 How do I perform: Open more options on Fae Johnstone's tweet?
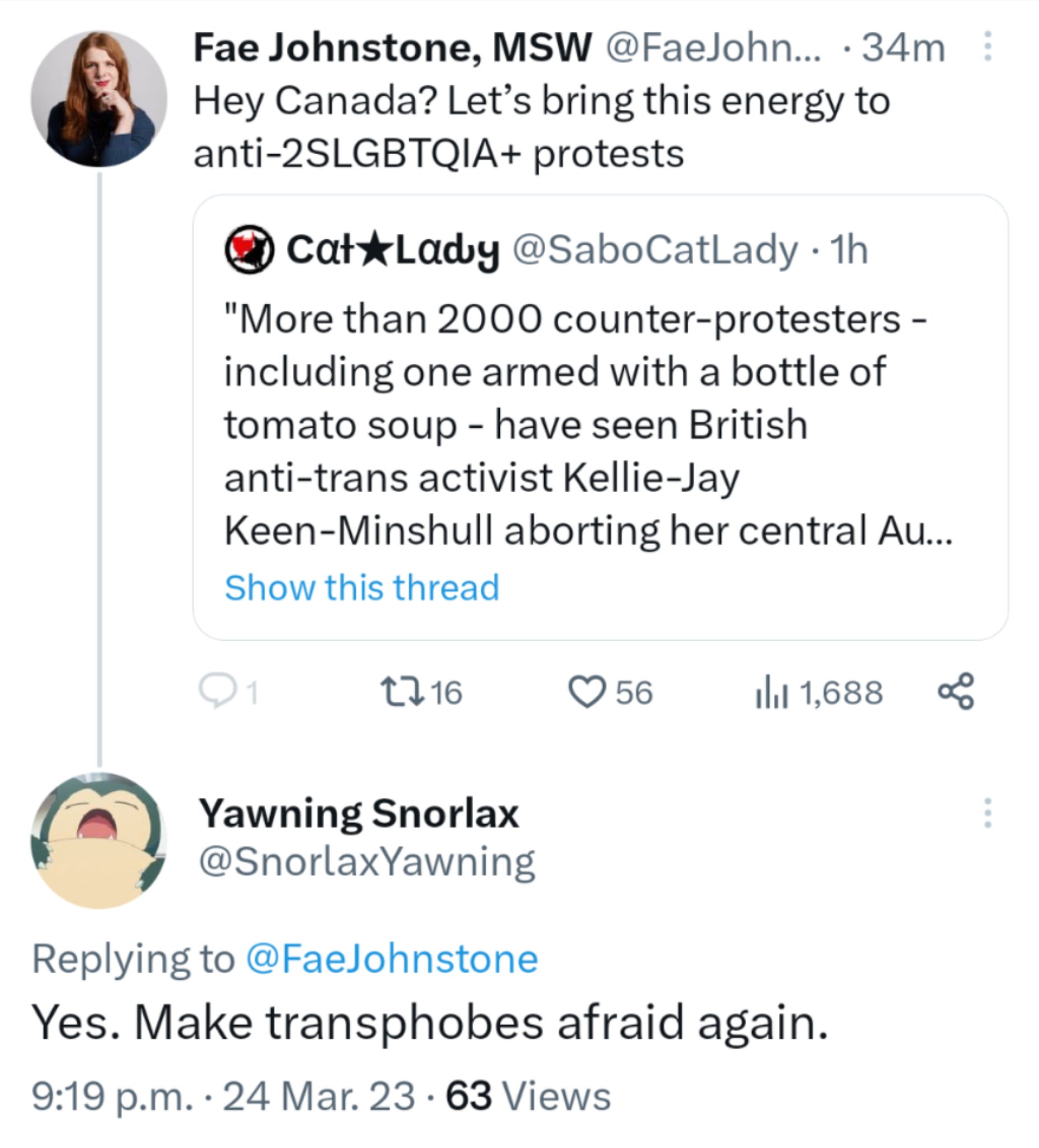pos(988,47)
